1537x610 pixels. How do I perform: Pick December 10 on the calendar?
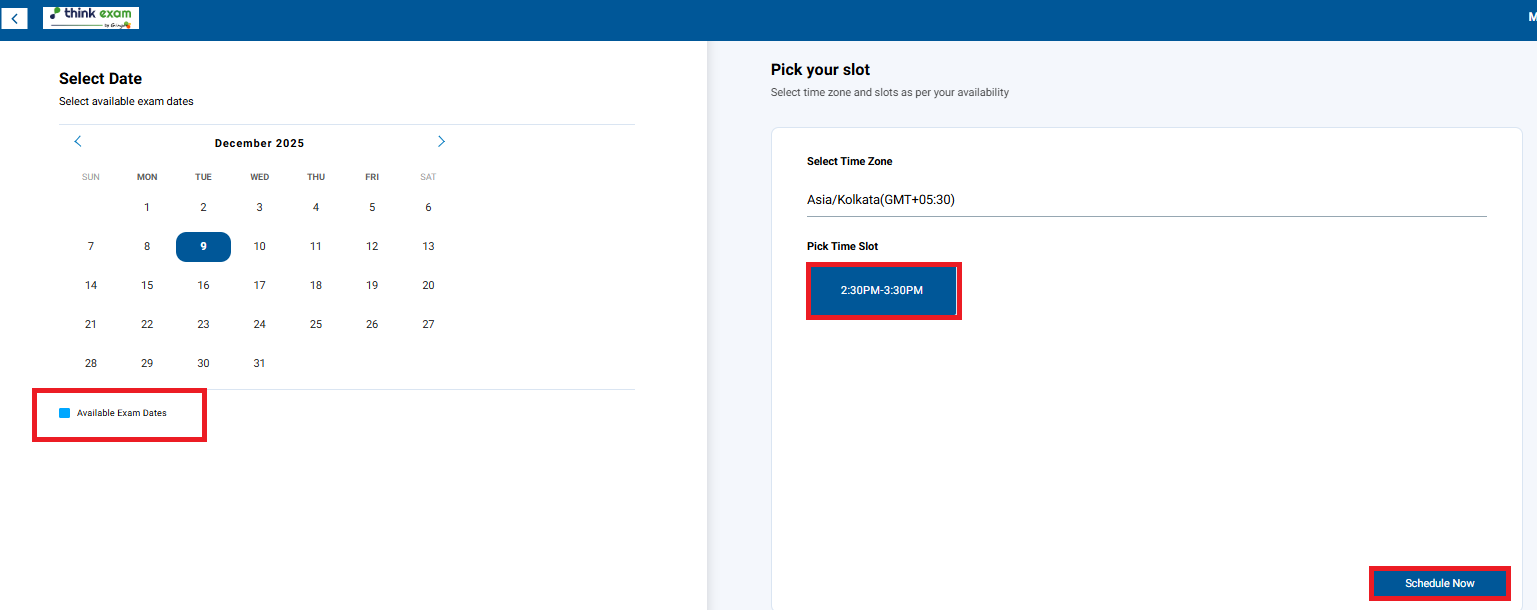(x=260, y=247)
